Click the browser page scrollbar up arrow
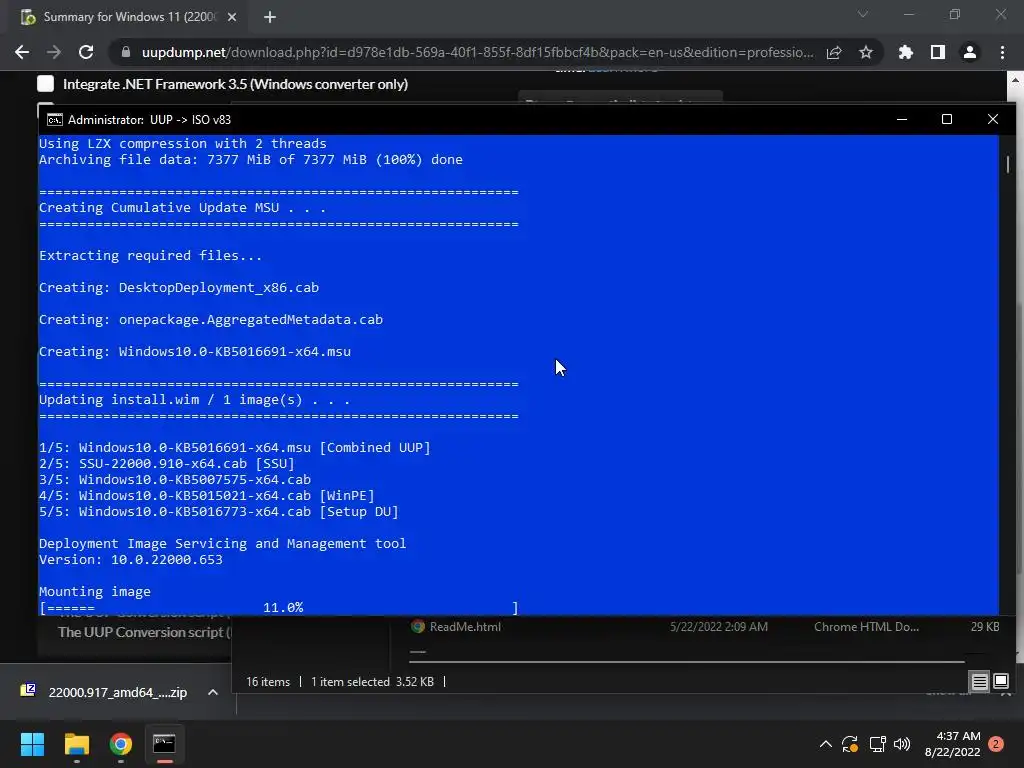Screen dimensions: 1024x768 click(1015, 80)
